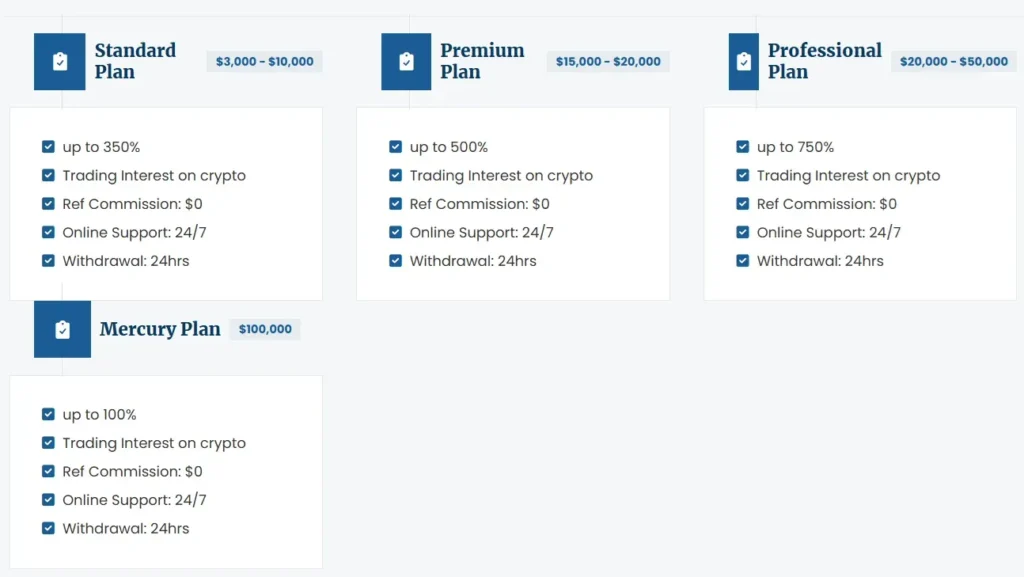Click the 'Mercury Plan' title text
This screenshot has width=1024, height=577.
pyautogui.click(x=160, y=329)
